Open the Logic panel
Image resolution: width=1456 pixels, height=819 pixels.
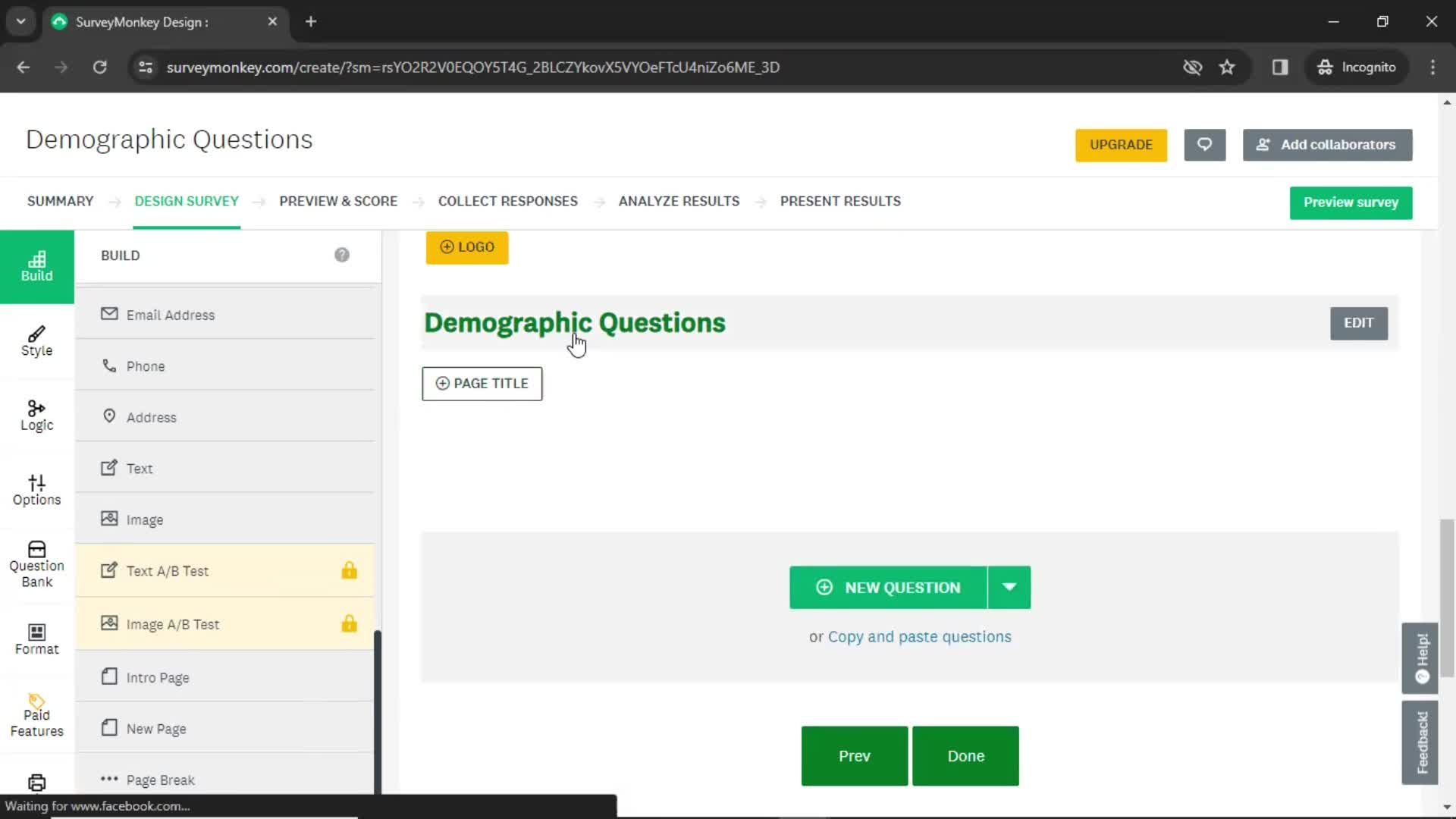pyautogui.click(x=36, y=413)
